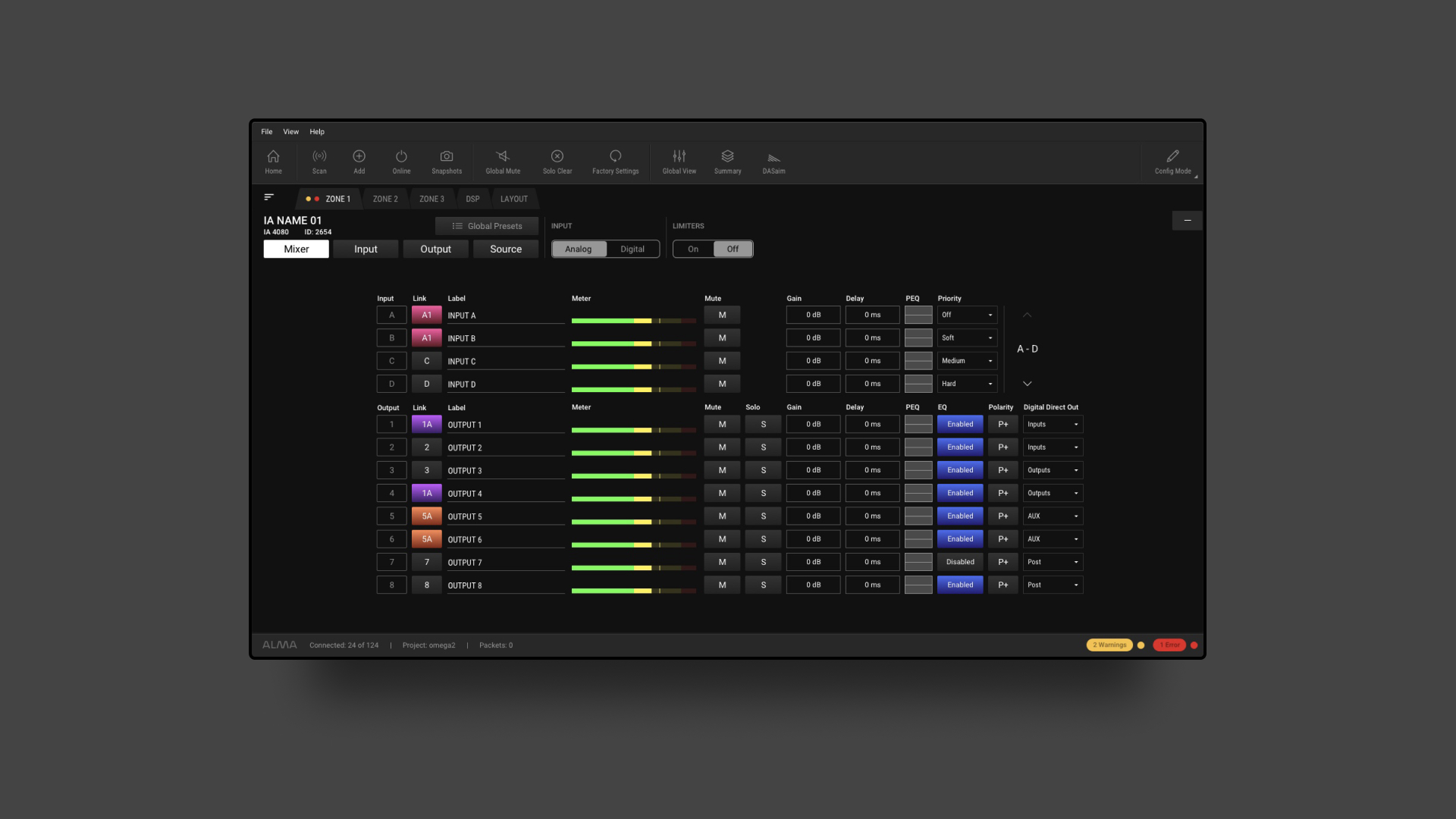
Task: Open INPUT C priority dropdown
Action: (967, 361)
